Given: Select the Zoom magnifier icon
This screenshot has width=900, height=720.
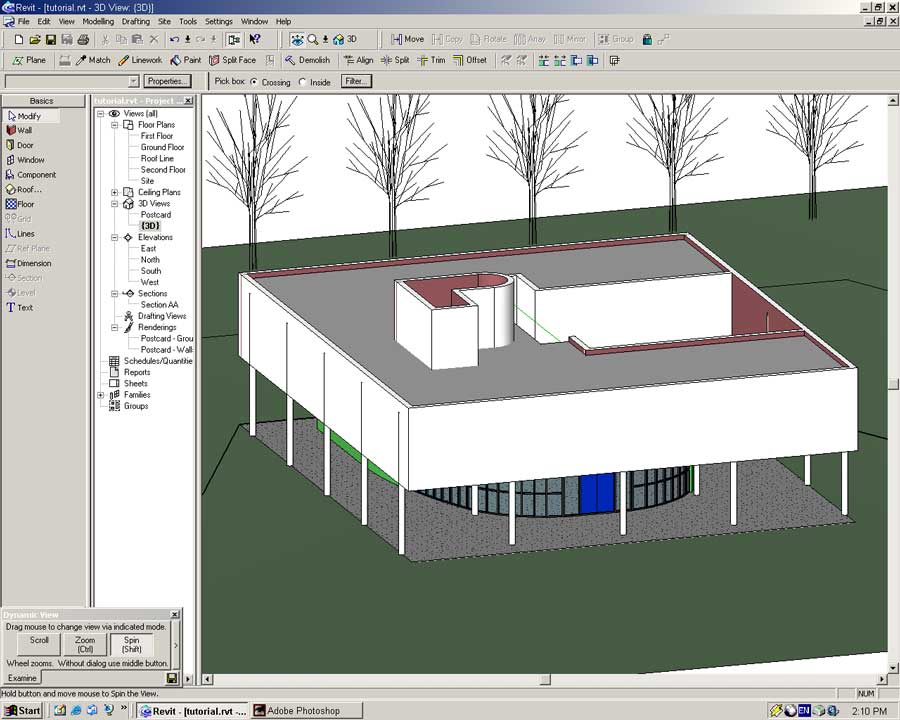Looking at the screenshot, I should pos(313,40).
